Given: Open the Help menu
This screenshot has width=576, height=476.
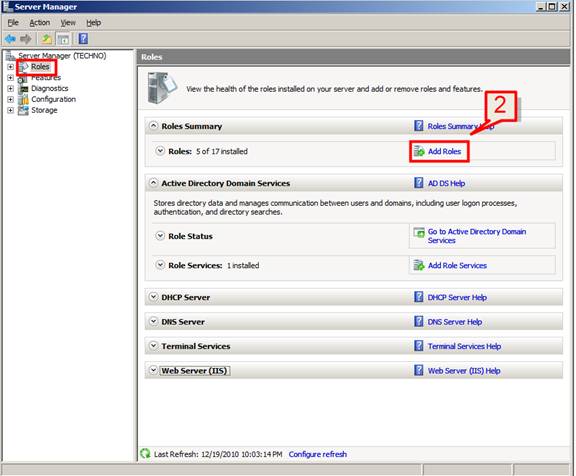Looking at the screenshot, I should click(x=94, y=23).
